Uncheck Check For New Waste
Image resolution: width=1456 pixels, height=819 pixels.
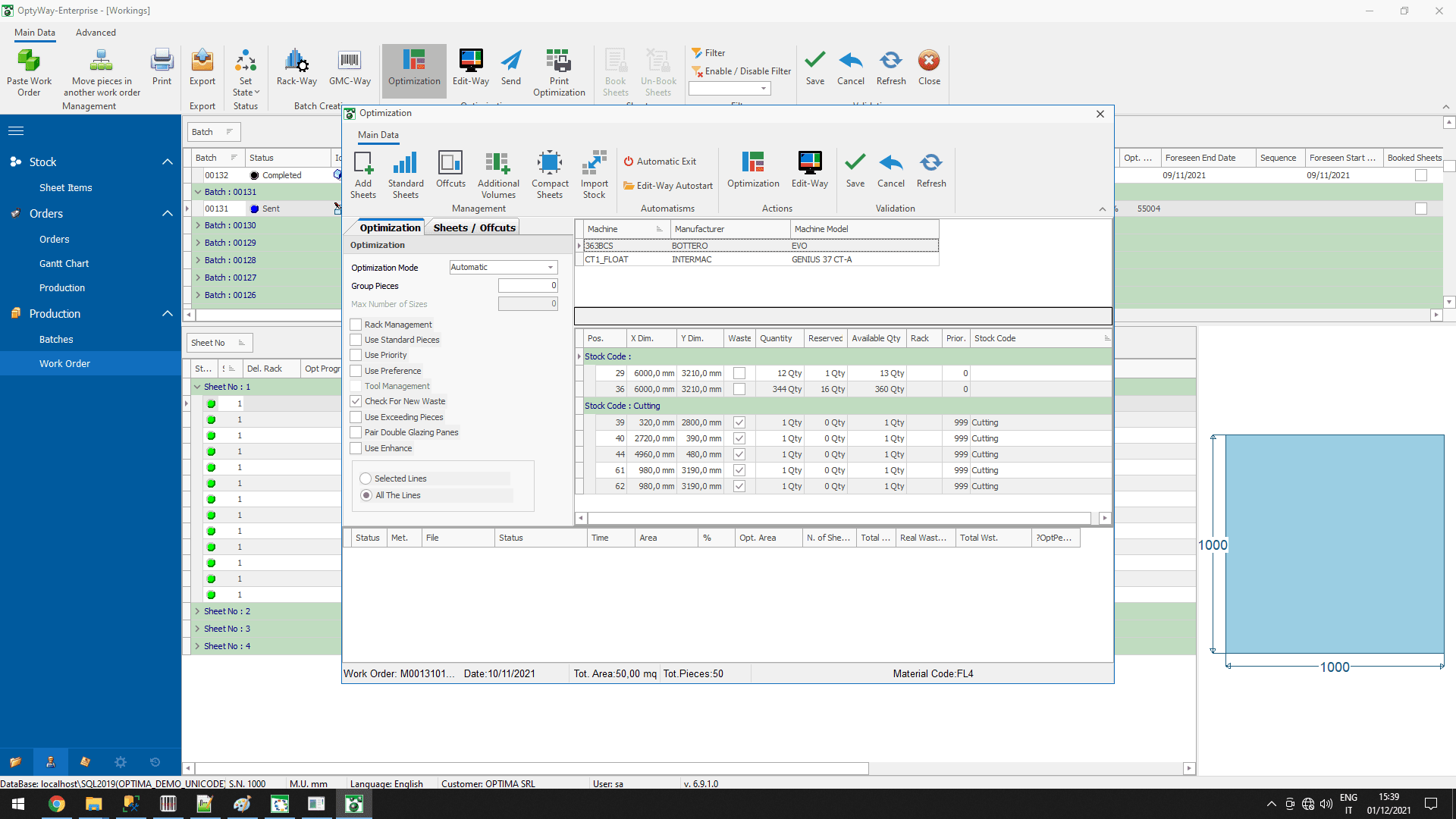pos(356,401)
